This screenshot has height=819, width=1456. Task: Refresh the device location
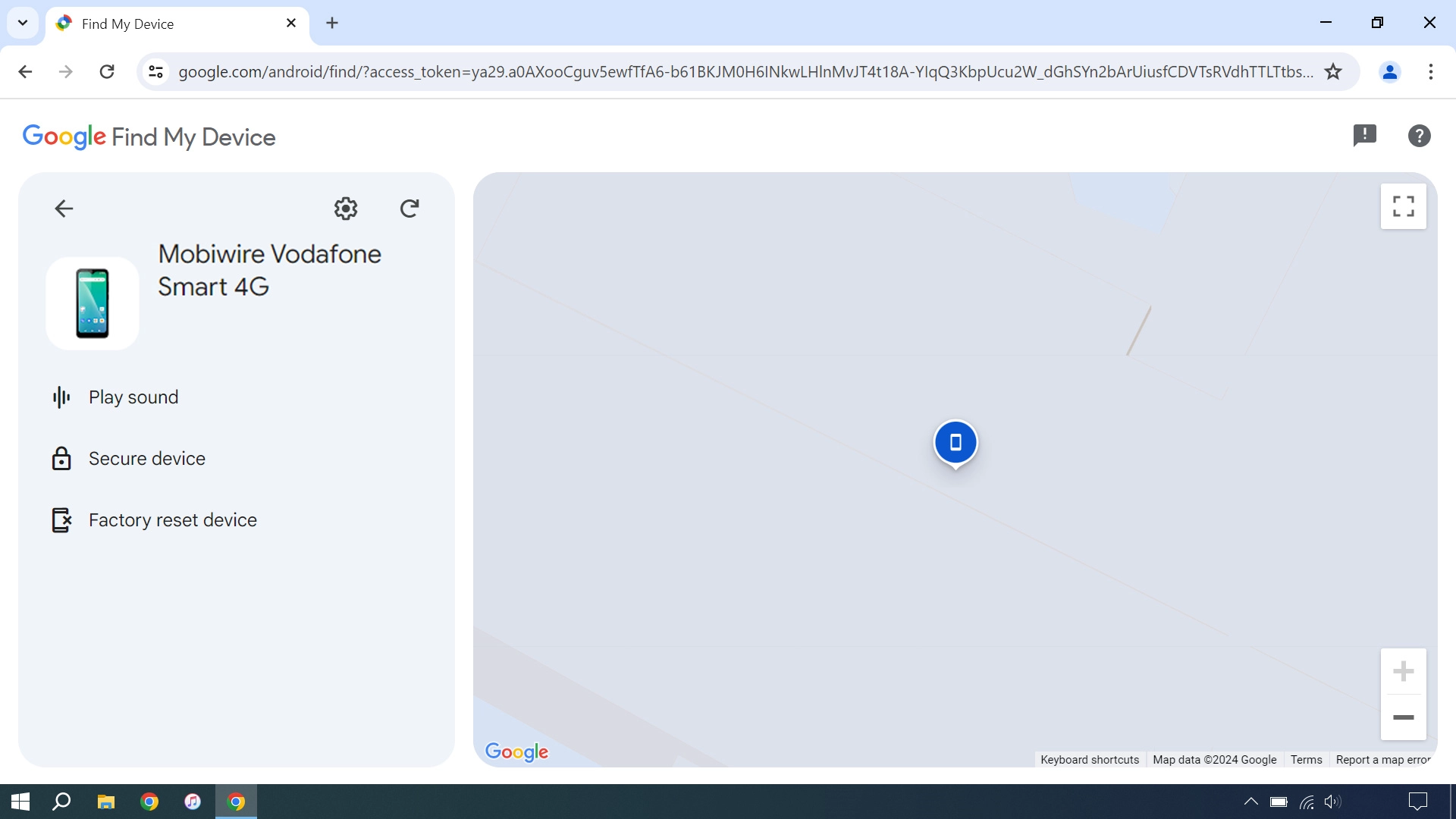(x=409, y=209)
